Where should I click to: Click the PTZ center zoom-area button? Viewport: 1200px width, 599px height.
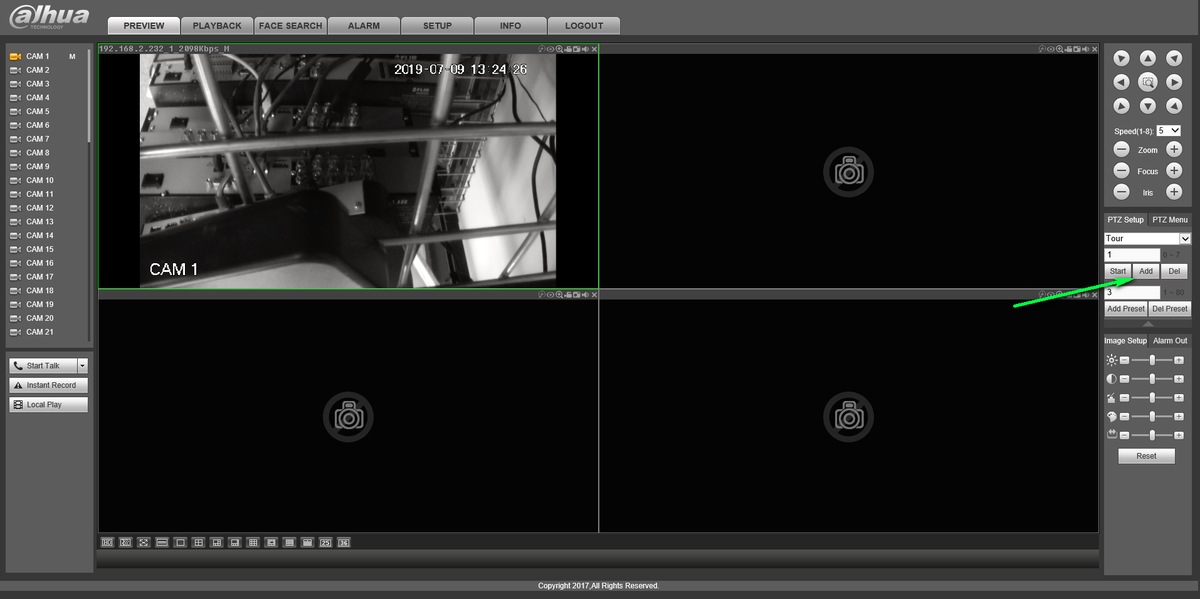[x=1148, y=82]
